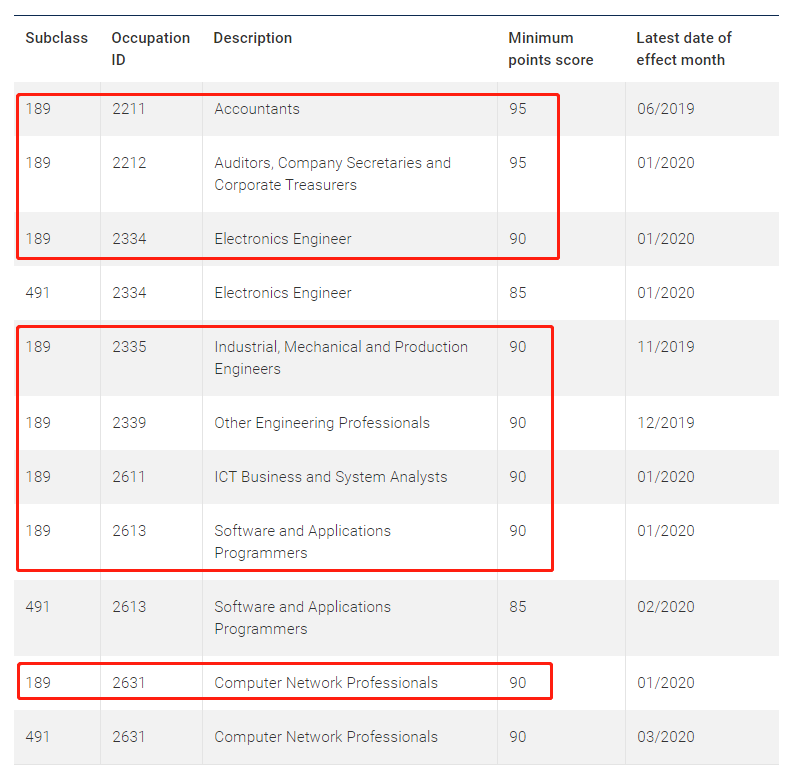This screenshot has height=775, width=797.
Task: Click the 11/2019 date cell
Action: pos(666,347)
